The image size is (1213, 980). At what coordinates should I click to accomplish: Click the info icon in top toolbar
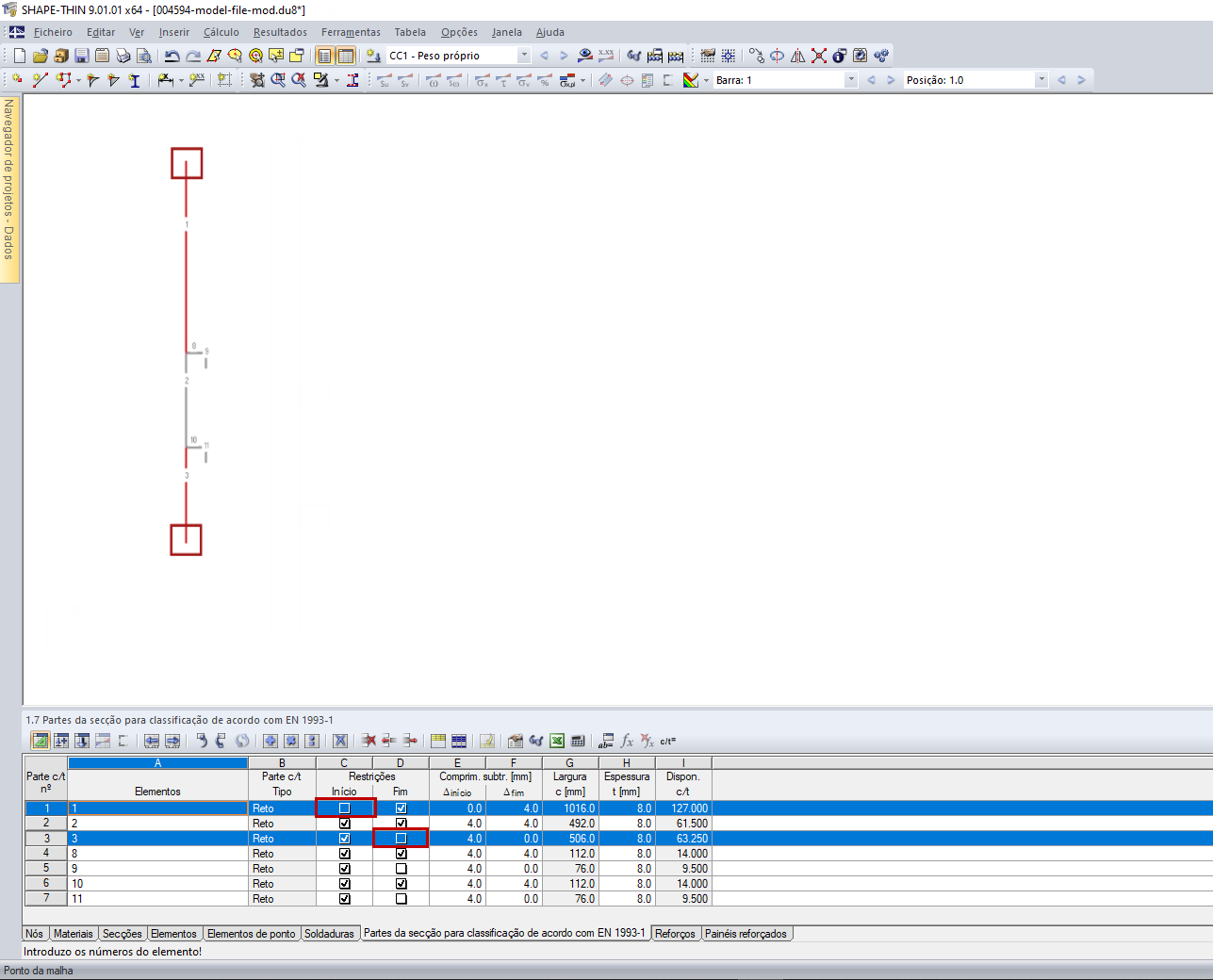point(840,56)
